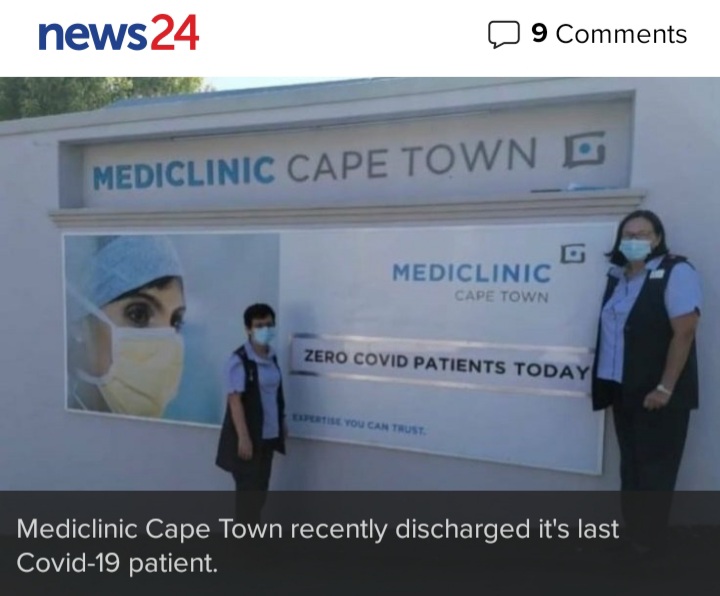The width and height of the screenshot is (720, 596).
Task: Click the caption about last Covid-19 patient
Action: (x=318, y=545)
